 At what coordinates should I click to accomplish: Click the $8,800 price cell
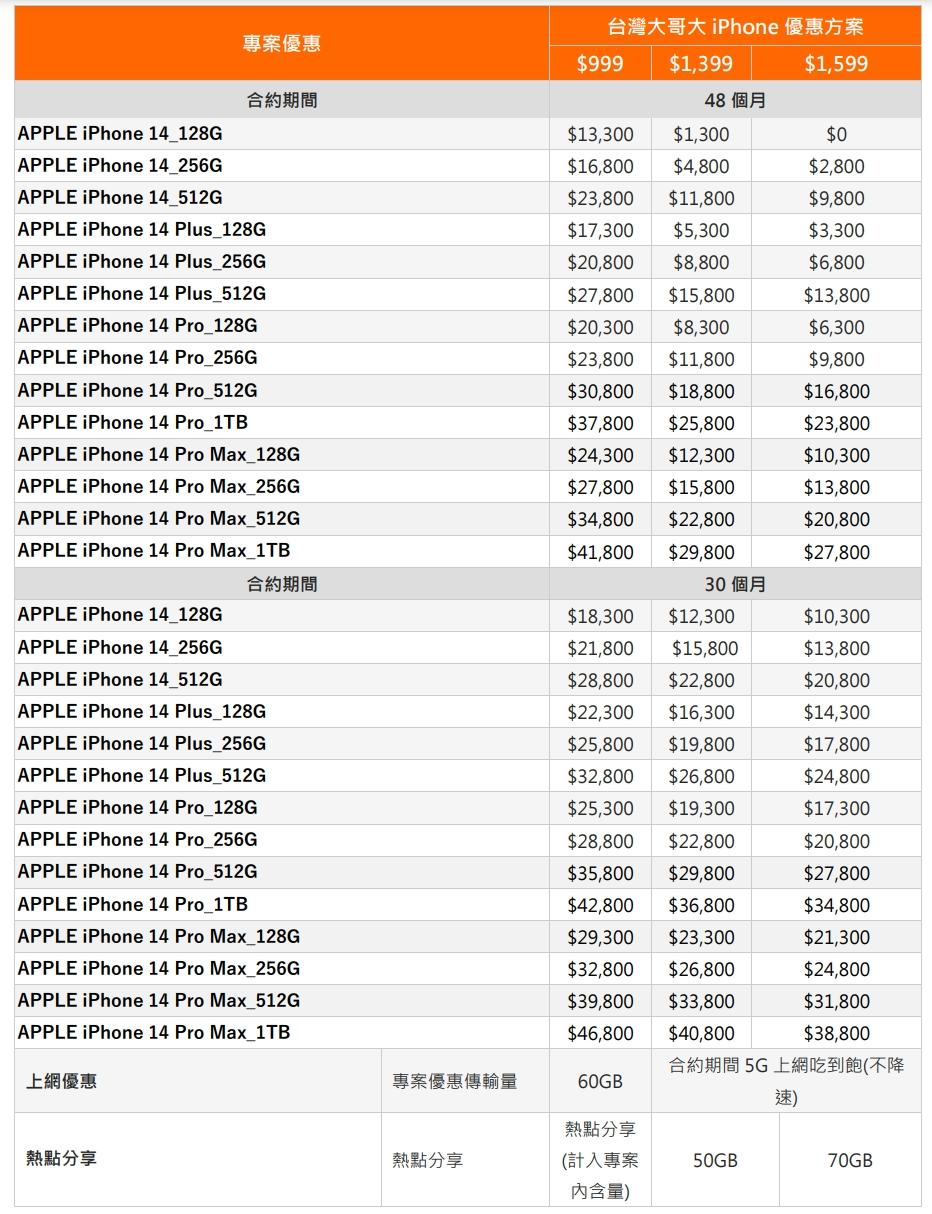pyautogui.click(x=701, y=262)
